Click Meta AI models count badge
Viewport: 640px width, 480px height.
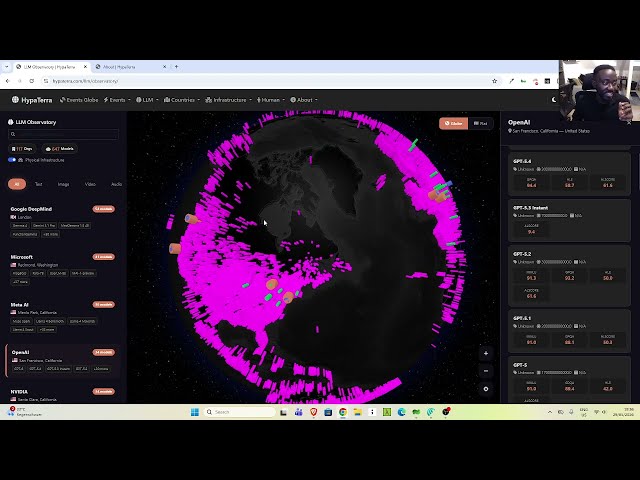104,304
